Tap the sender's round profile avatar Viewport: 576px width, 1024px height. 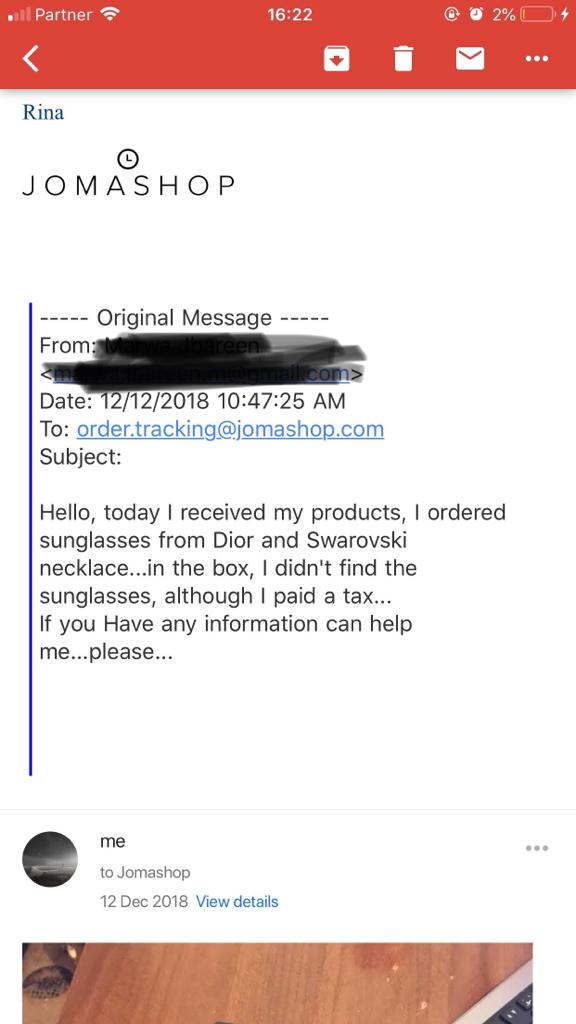tap(50, 859)
